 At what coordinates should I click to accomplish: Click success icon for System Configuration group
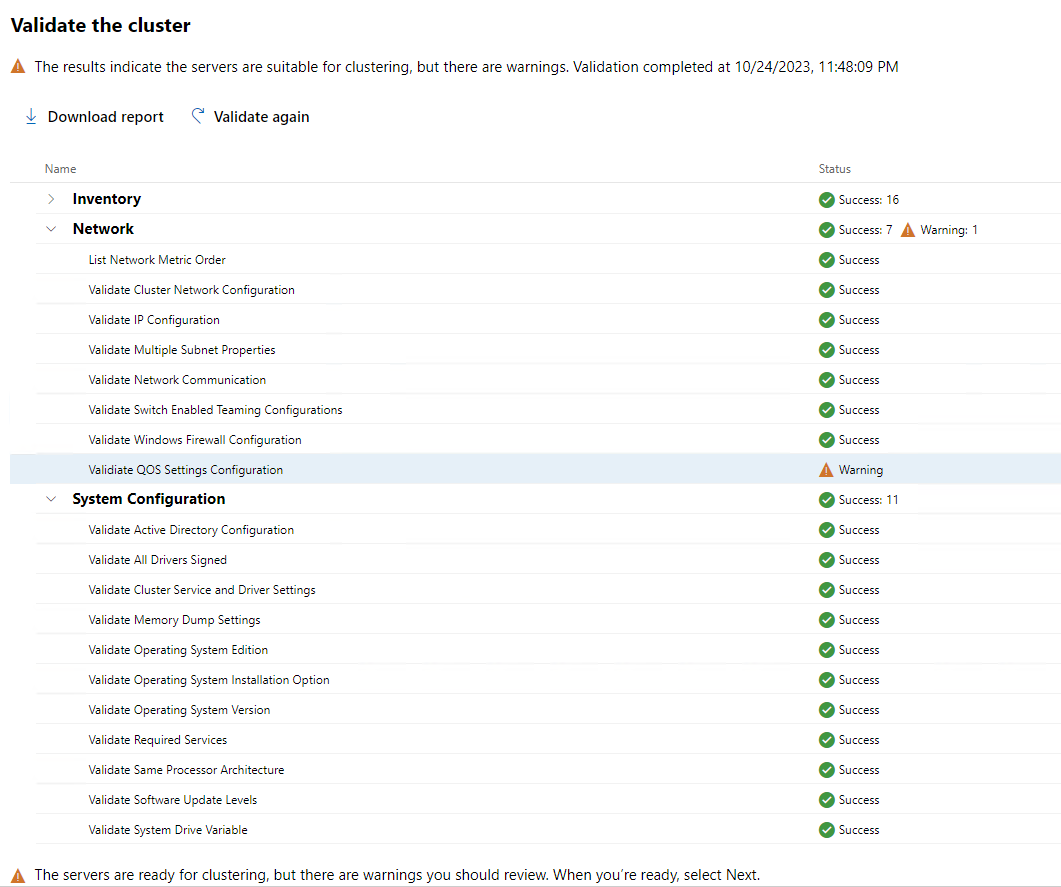point(826,500)
